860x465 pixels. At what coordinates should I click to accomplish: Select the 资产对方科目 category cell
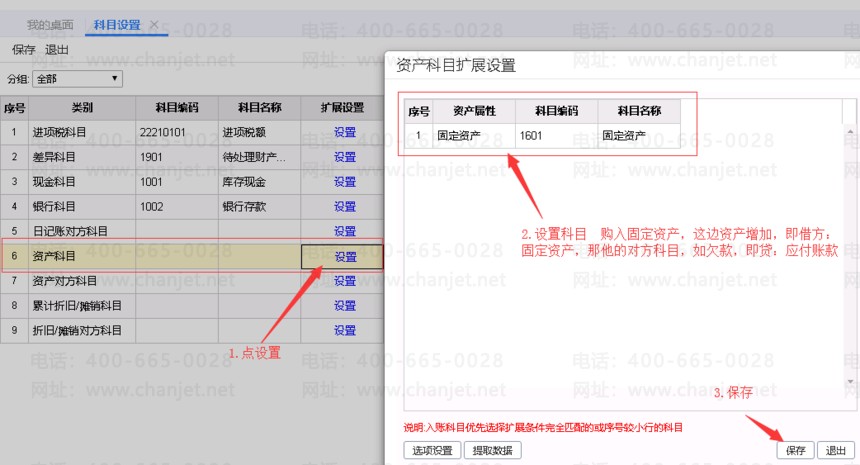pos(82,281)
